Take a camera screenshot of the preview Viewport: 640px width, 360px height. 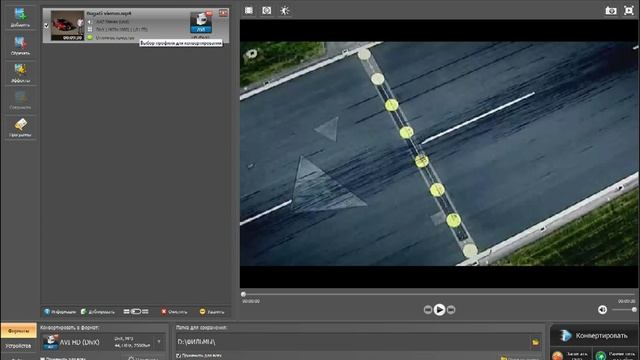(611, 11)
